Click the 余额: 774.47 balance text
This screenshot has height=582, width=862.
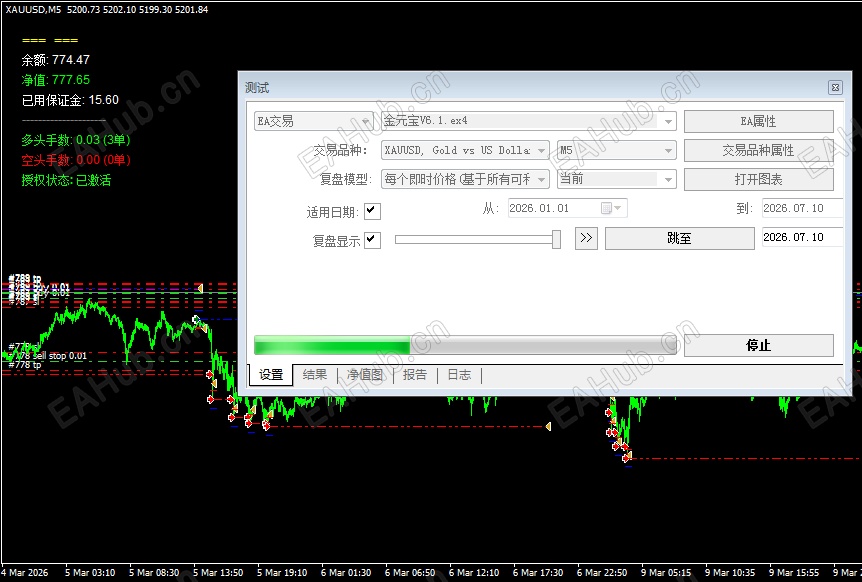pyautogui.click(x=56, y=60)
